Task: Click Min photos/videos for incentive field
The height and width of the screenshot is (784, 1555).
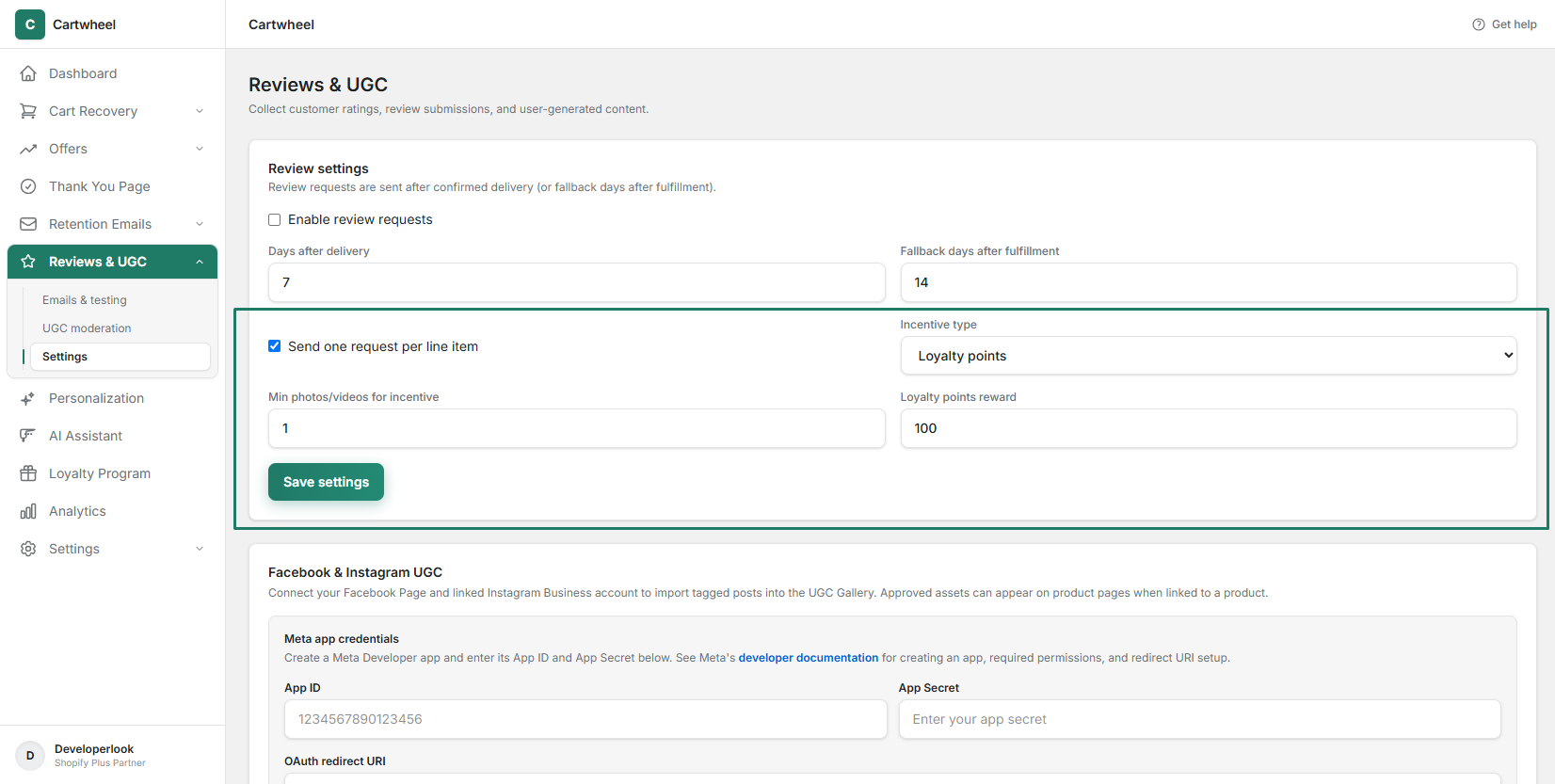Action: click(577, 428)
